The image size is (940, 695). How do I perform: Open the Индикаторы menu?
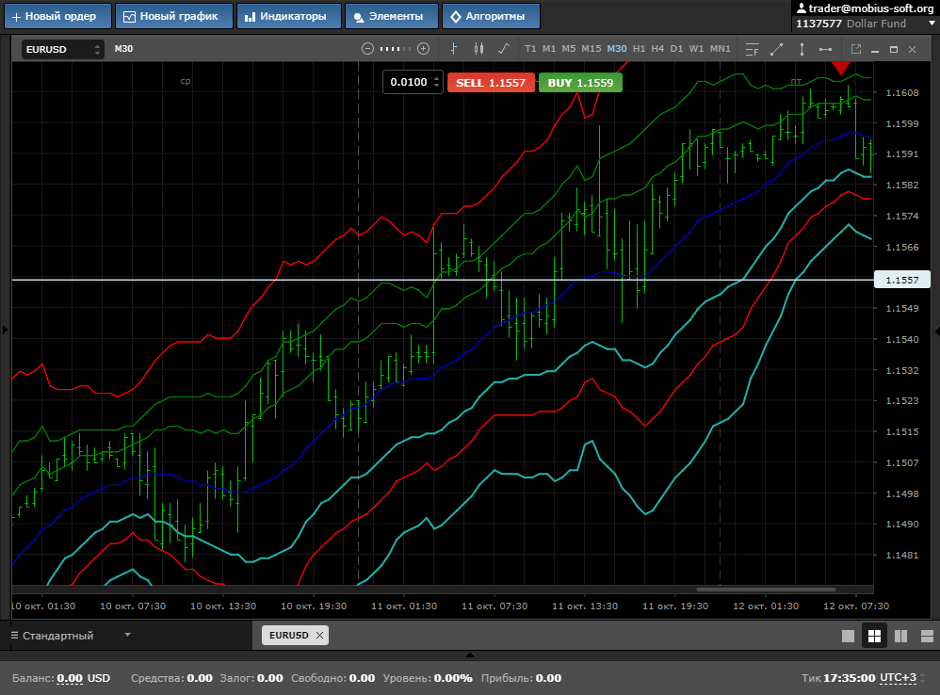tap(289, 16)
